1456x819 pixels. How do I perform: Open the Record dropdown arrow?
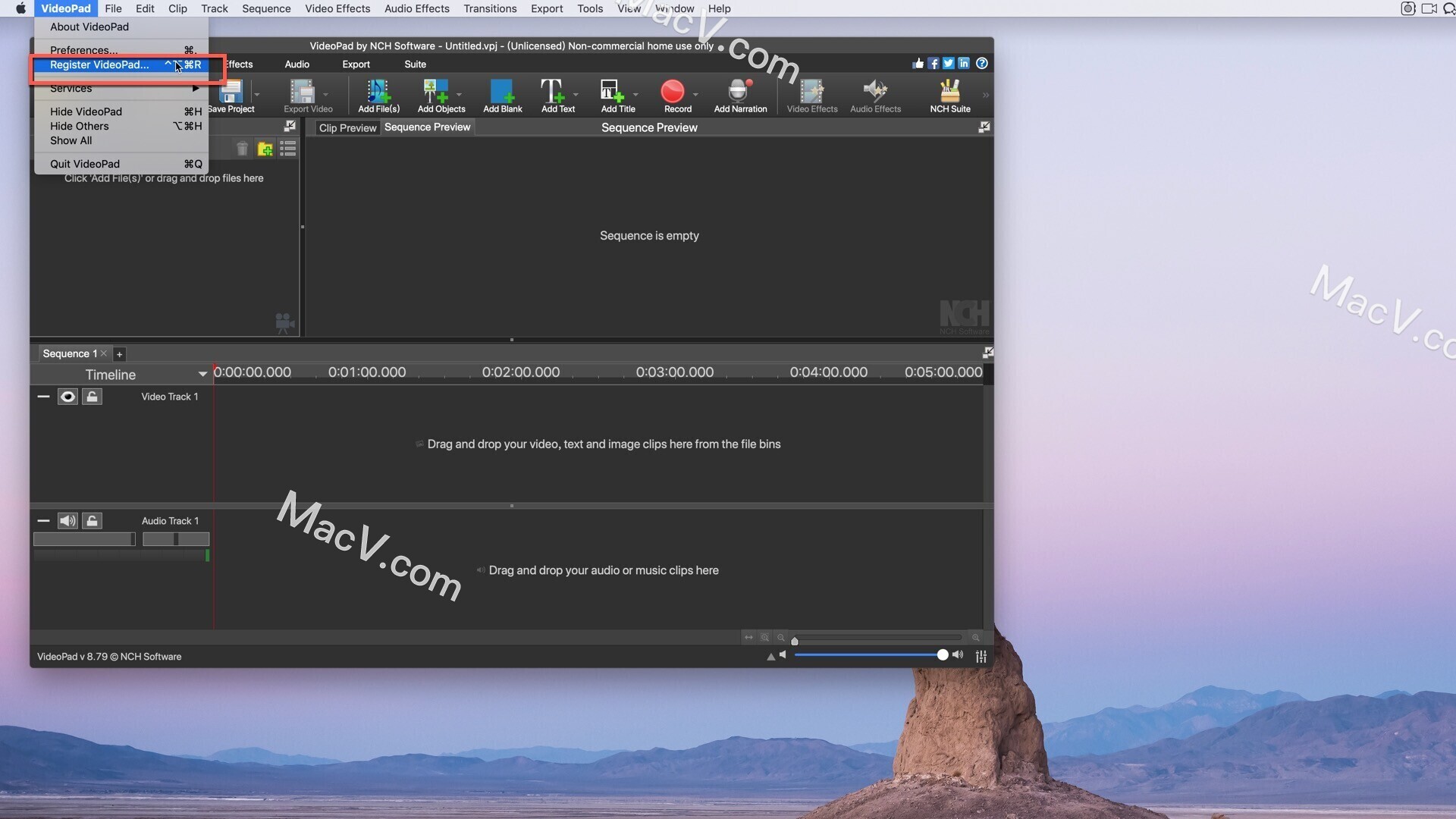tap(695, 95)
